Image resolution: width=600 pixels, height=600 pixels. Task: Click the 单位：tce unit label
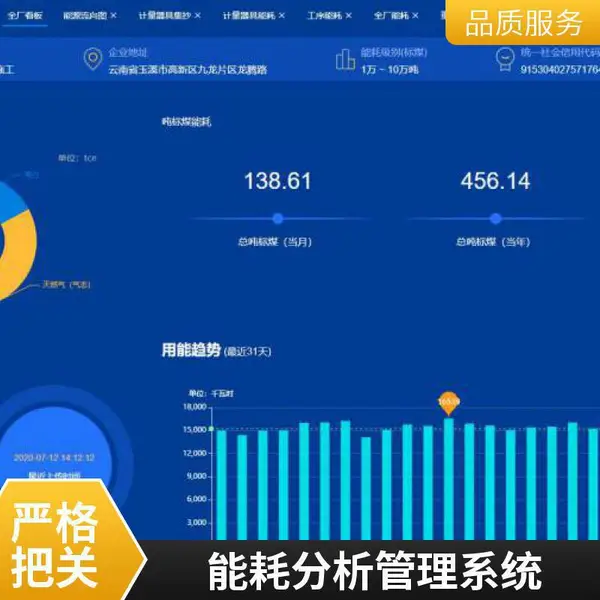coord(77,158)
